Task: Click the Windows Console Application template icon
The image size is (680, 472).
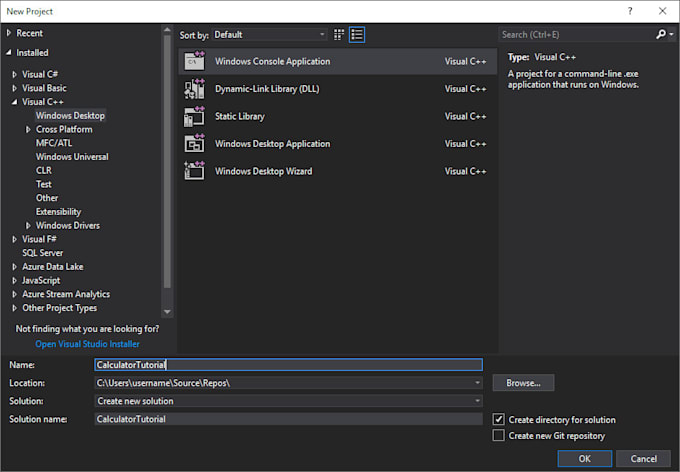Action: point(194,62)
